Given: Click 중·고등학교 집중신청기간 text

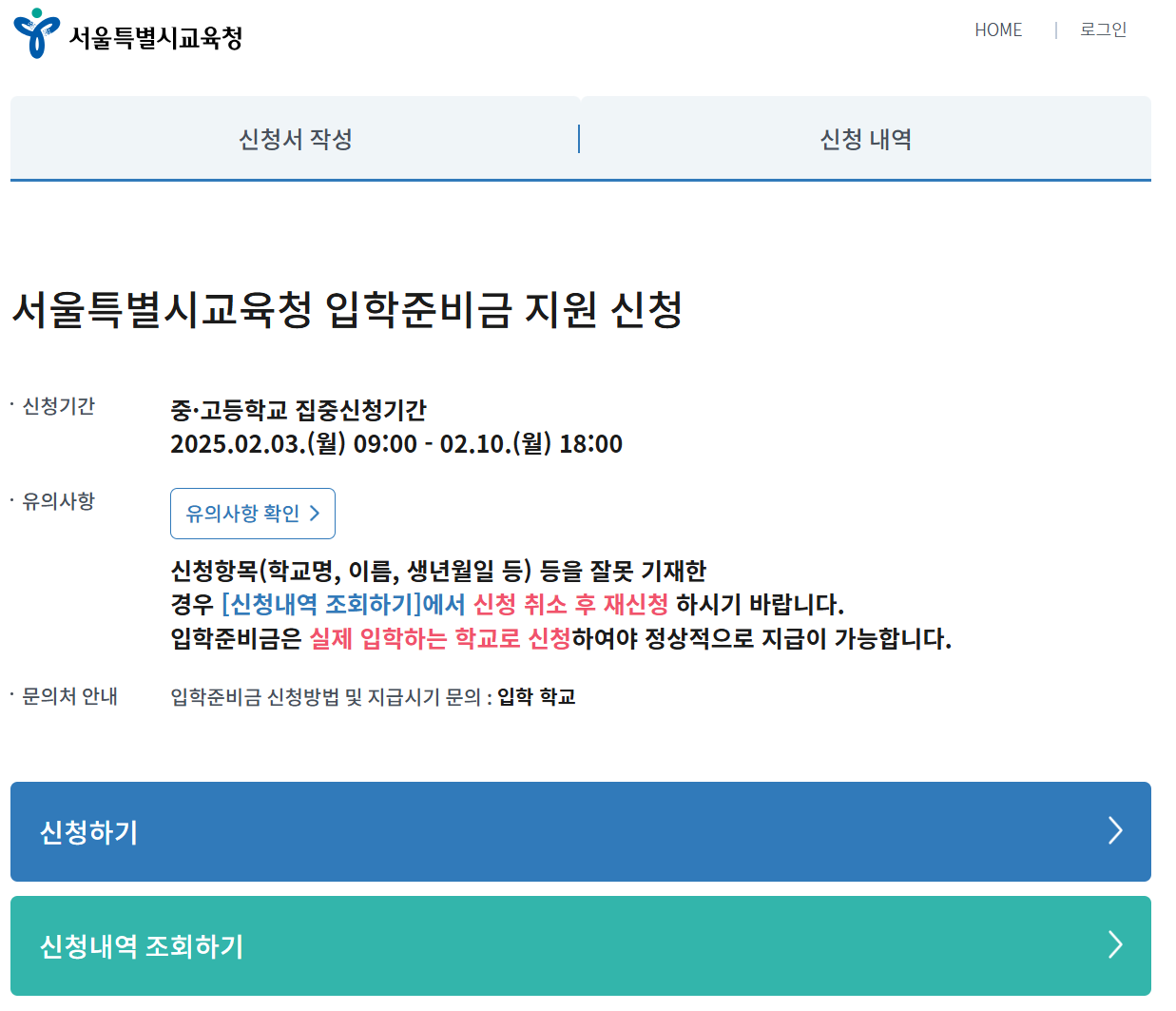Looking at the screenshot, I should [299, 410].
